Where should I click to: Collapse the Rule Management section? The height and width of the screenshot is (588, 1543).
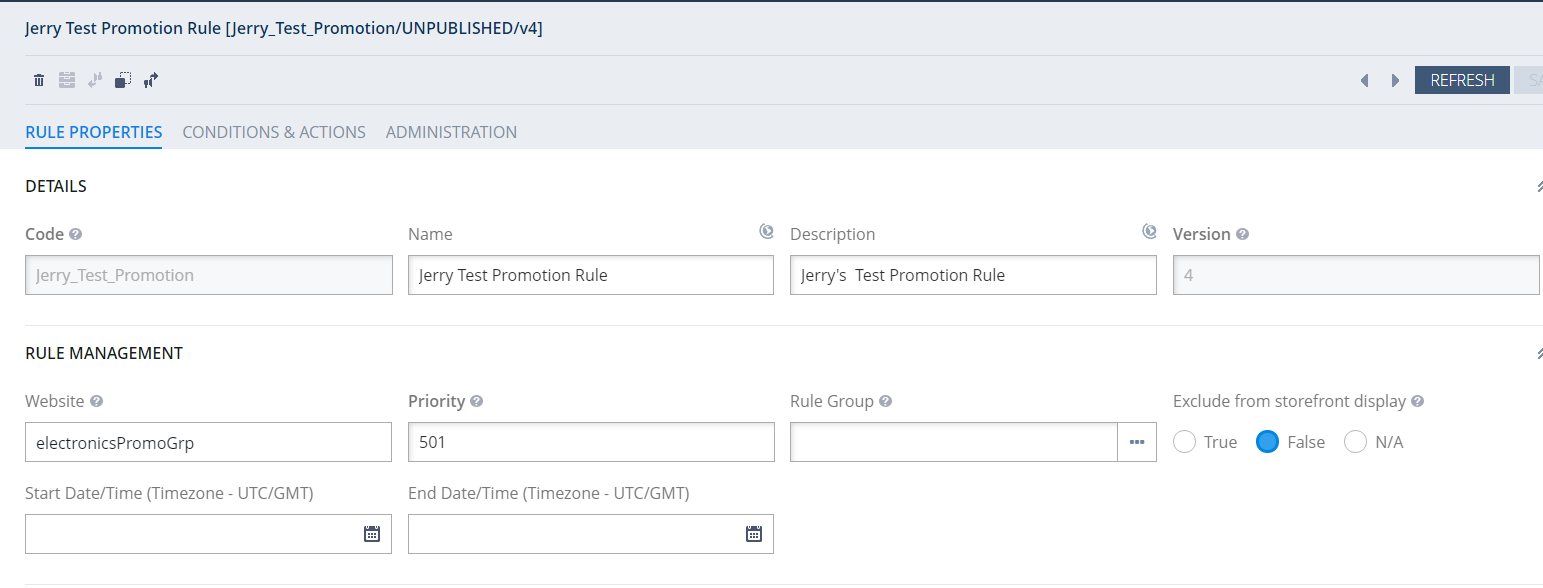point(1539,353)
